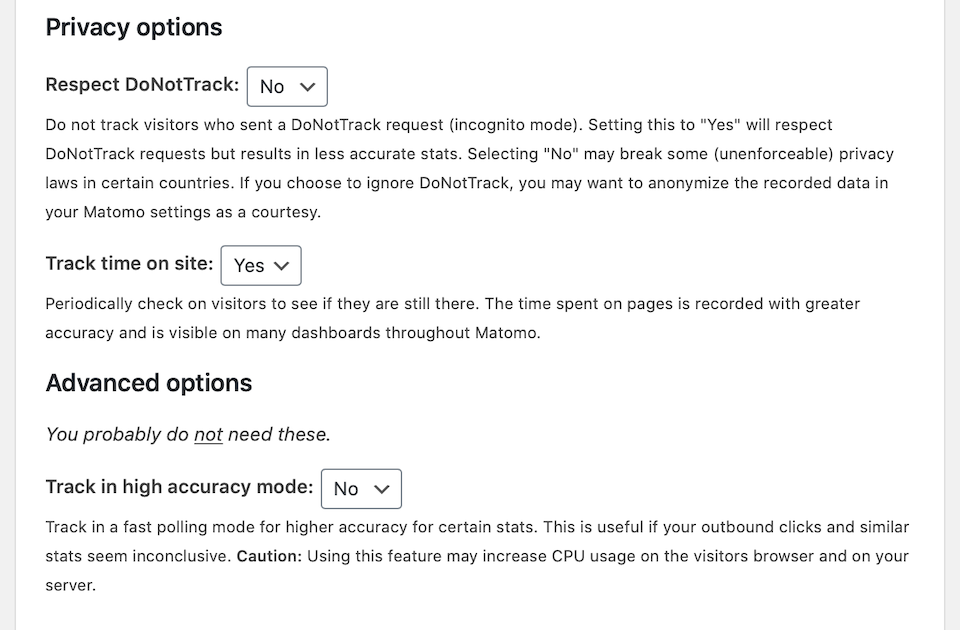Click the "Respect DoNotTrack:" label
The image size is (960, 630).
coord(142,84)
